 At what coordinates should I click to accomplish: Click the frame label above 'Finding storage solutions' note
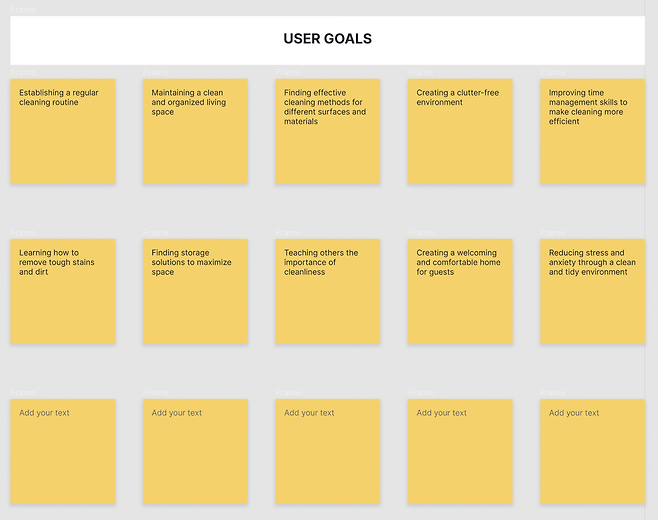point(155,233)
